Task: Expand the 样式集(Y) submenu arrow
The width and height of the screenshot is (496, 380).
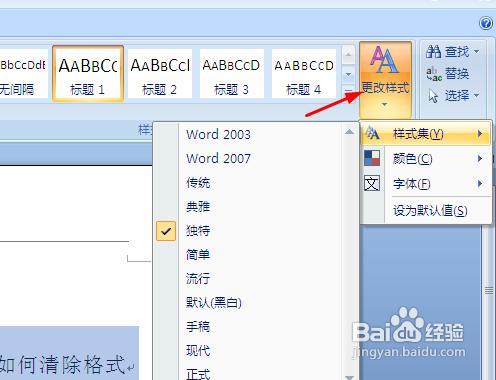Action: (480, 134)
